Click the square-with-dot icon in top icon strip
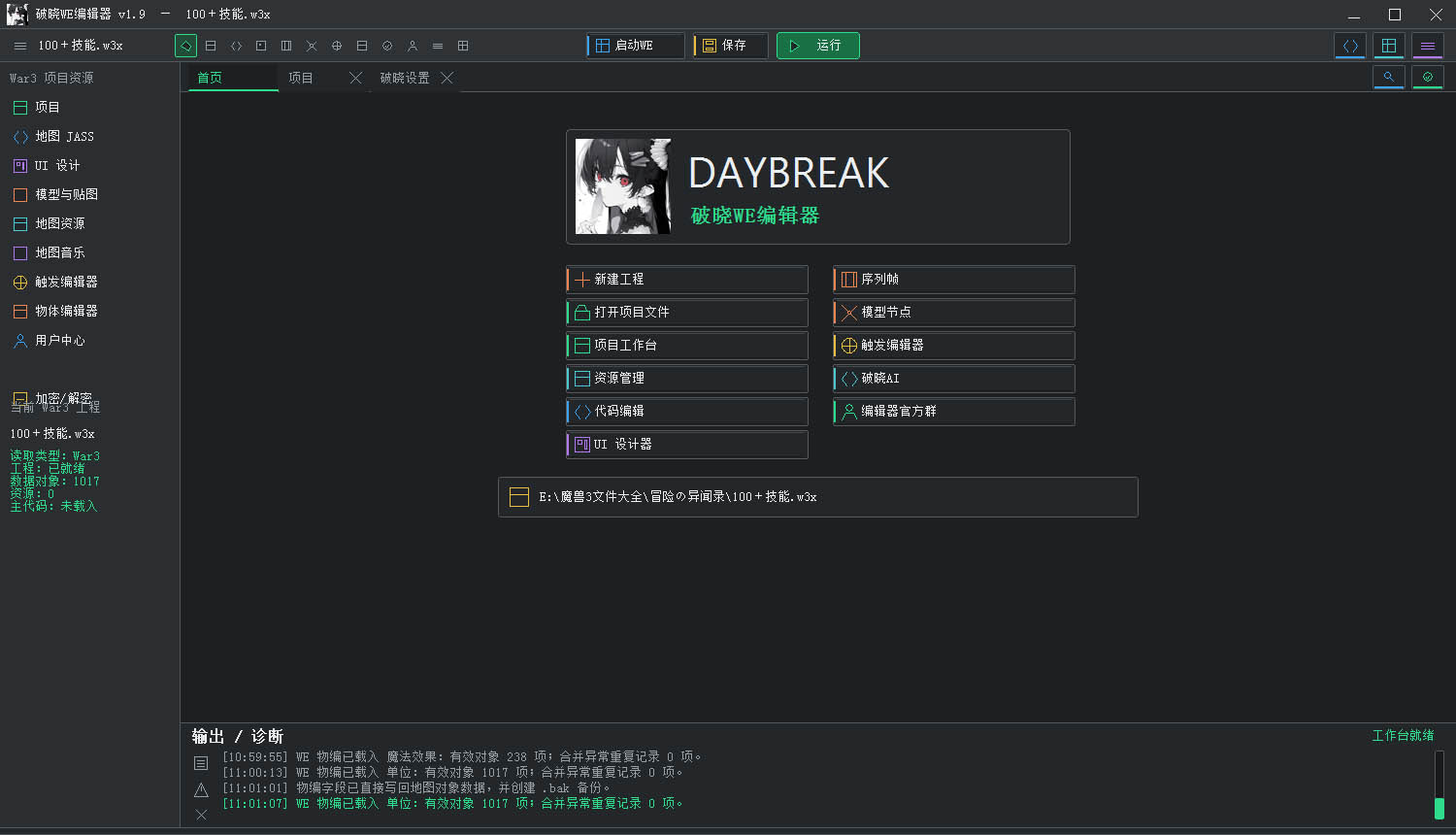Image resolution: width=1456 pixels, height=835 pixels. coord(261,46)
